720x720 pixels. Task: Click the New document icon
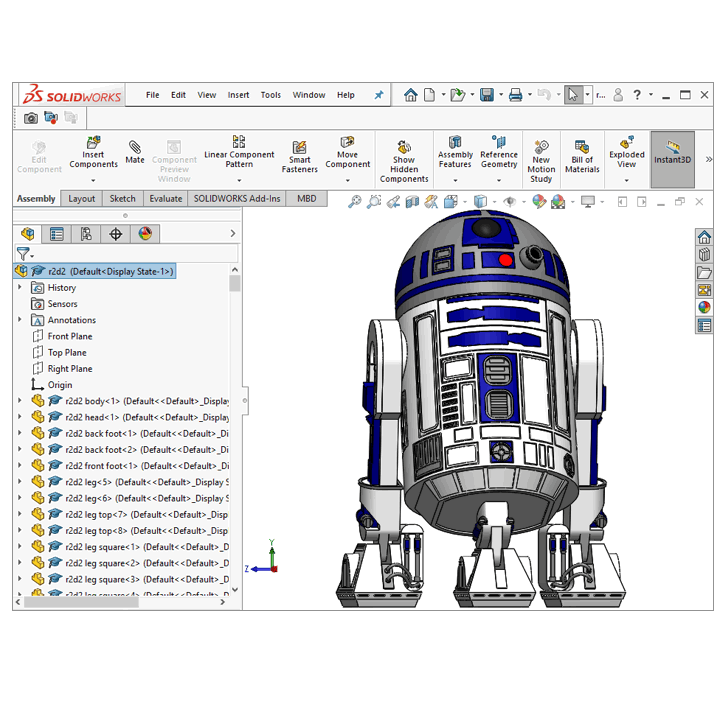click(x=429, y=95)
